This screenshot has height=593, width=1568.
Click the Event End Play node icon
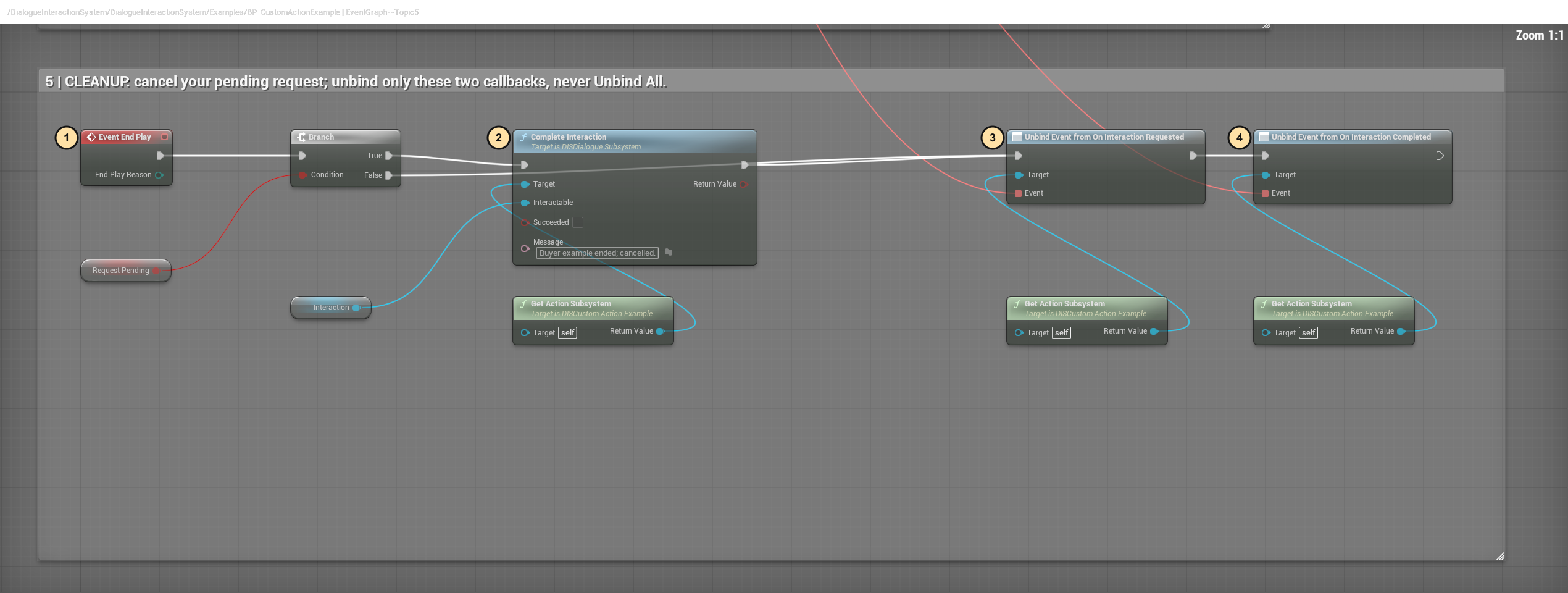(91, 137)
